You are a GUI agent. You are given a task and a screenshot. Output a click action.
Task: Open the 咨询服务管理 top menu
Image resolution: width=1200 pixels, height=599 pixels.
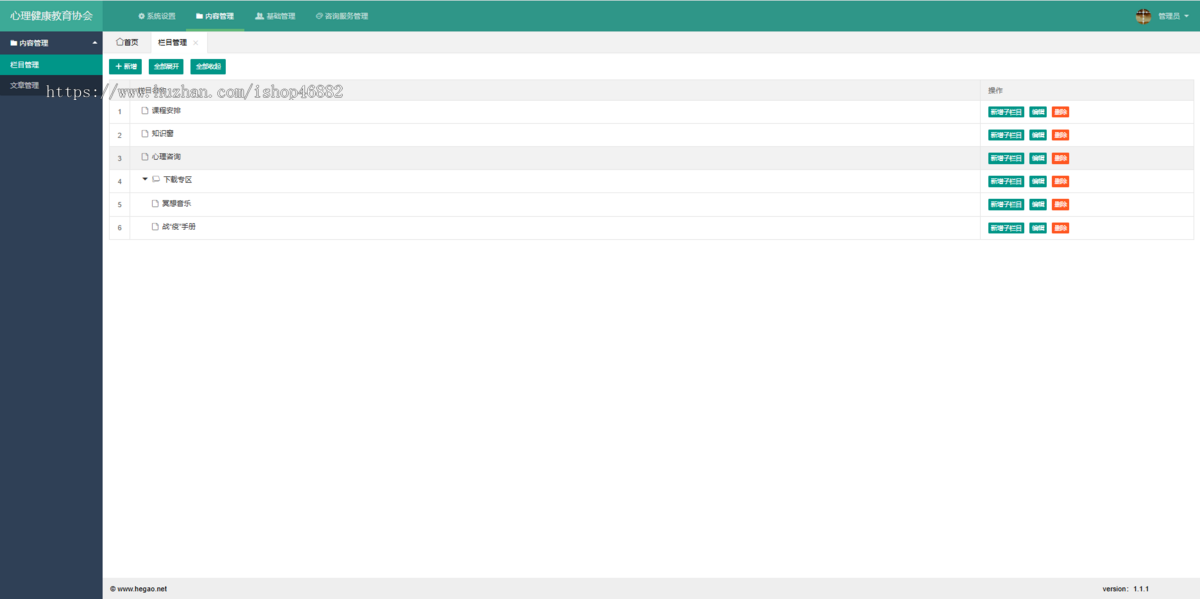coord(341,16)
